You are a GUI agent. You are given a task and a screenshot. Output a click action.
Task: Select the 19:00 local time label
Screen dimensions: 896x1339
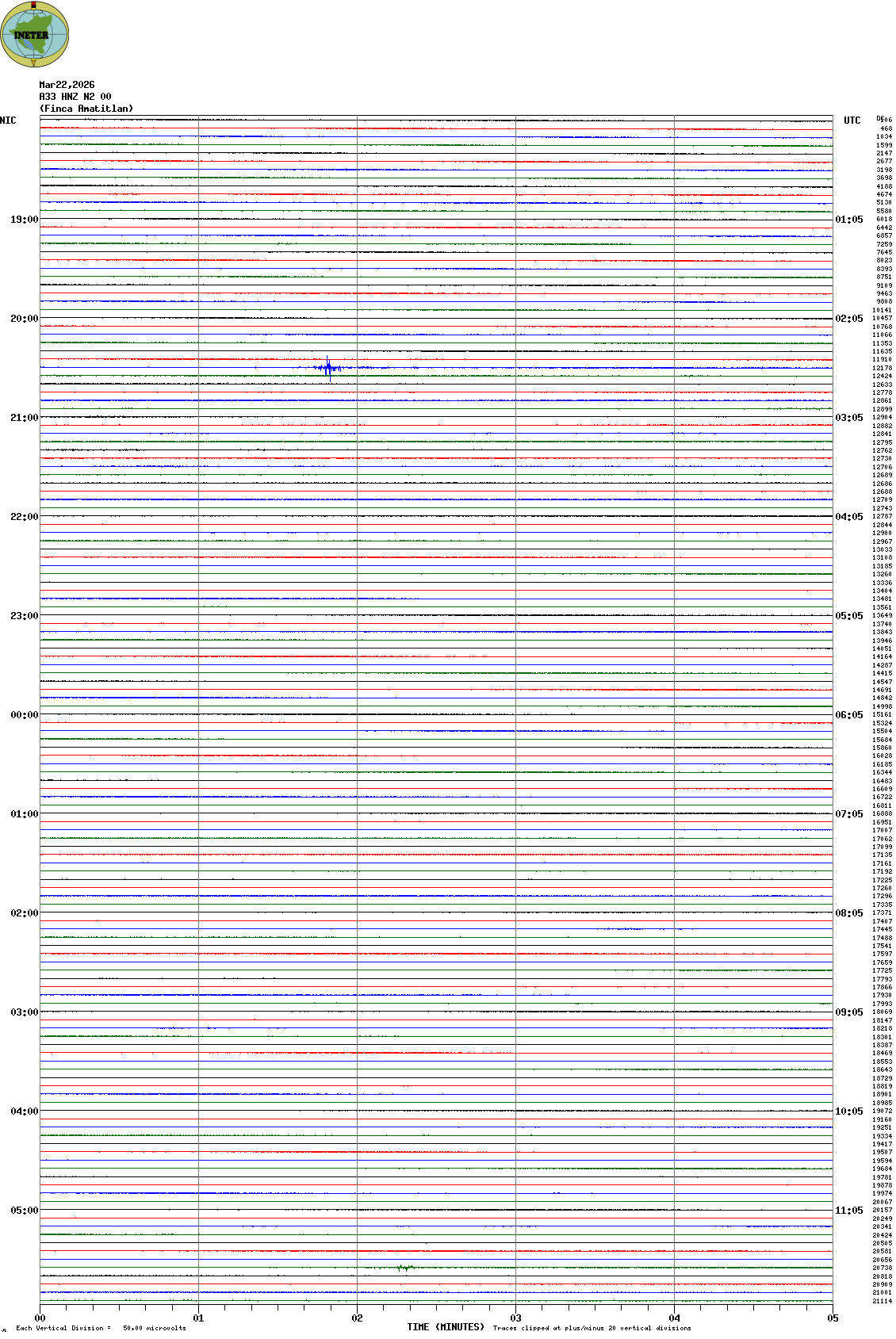coord(24,220)
